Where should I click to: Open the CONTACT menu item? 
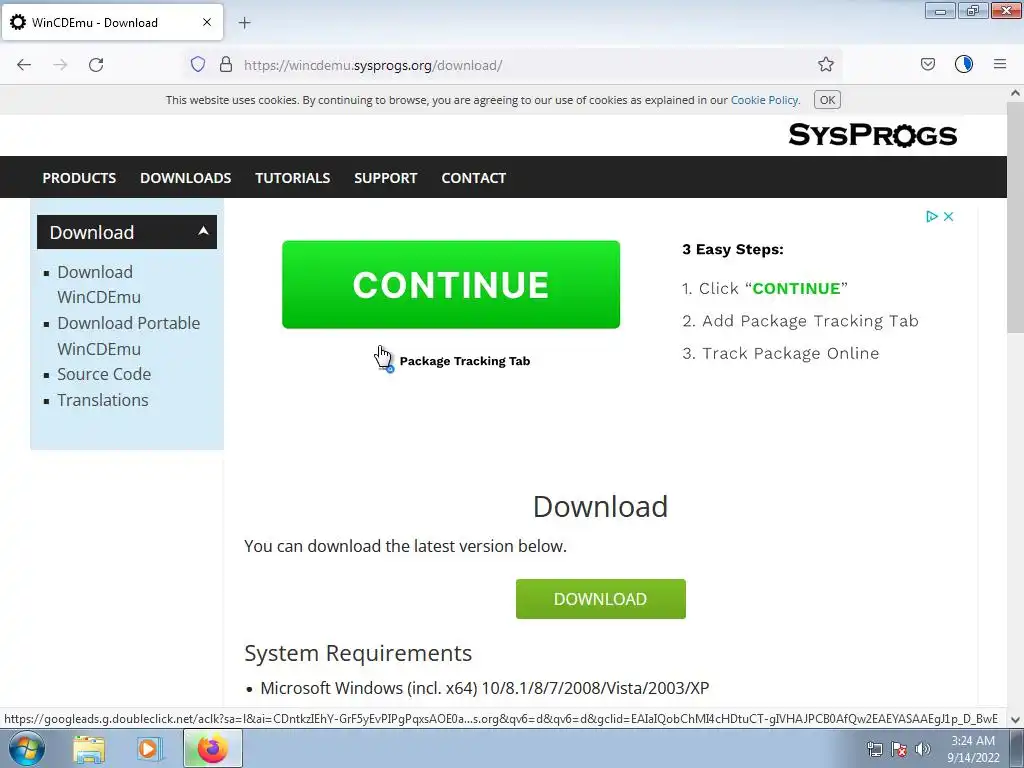click(473, 178)
